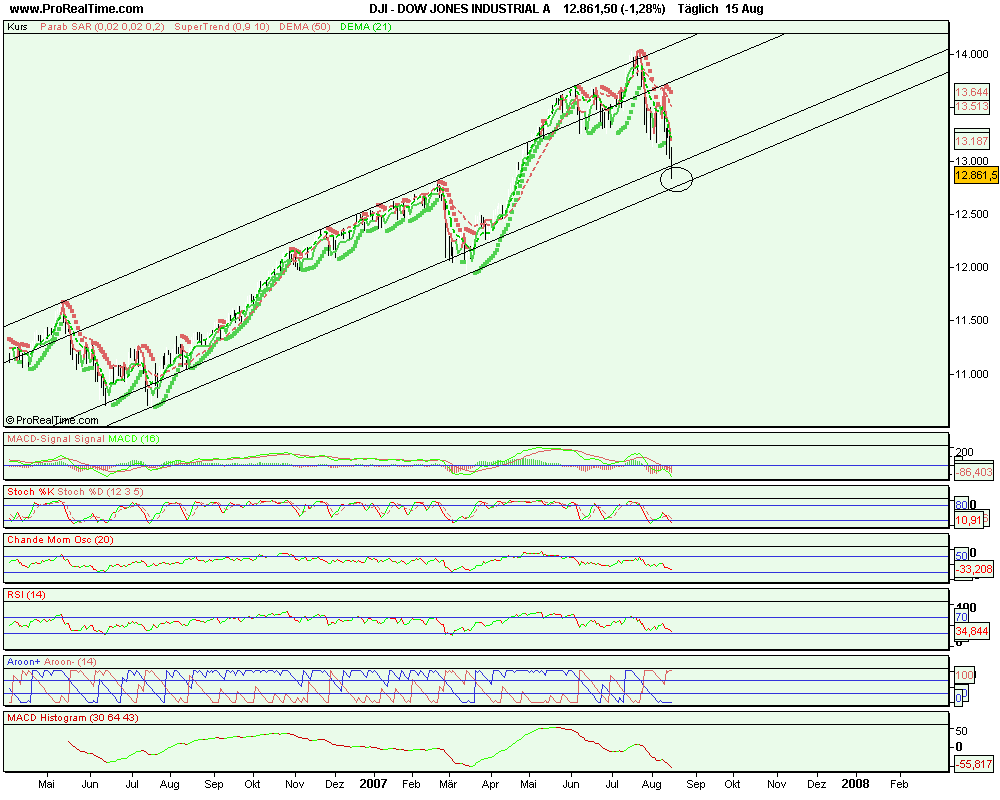Click the 14.000 price axis label

coord(971,54)
